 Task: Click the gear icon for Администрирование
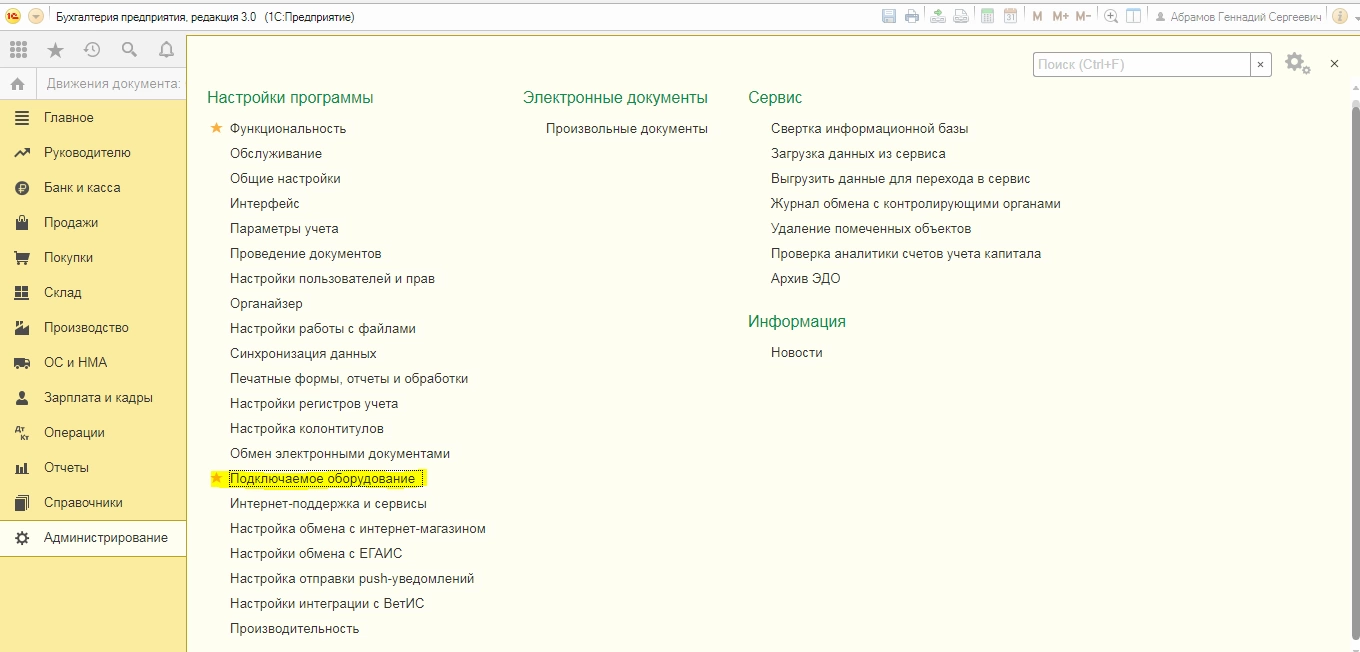[x=21, y=538]
